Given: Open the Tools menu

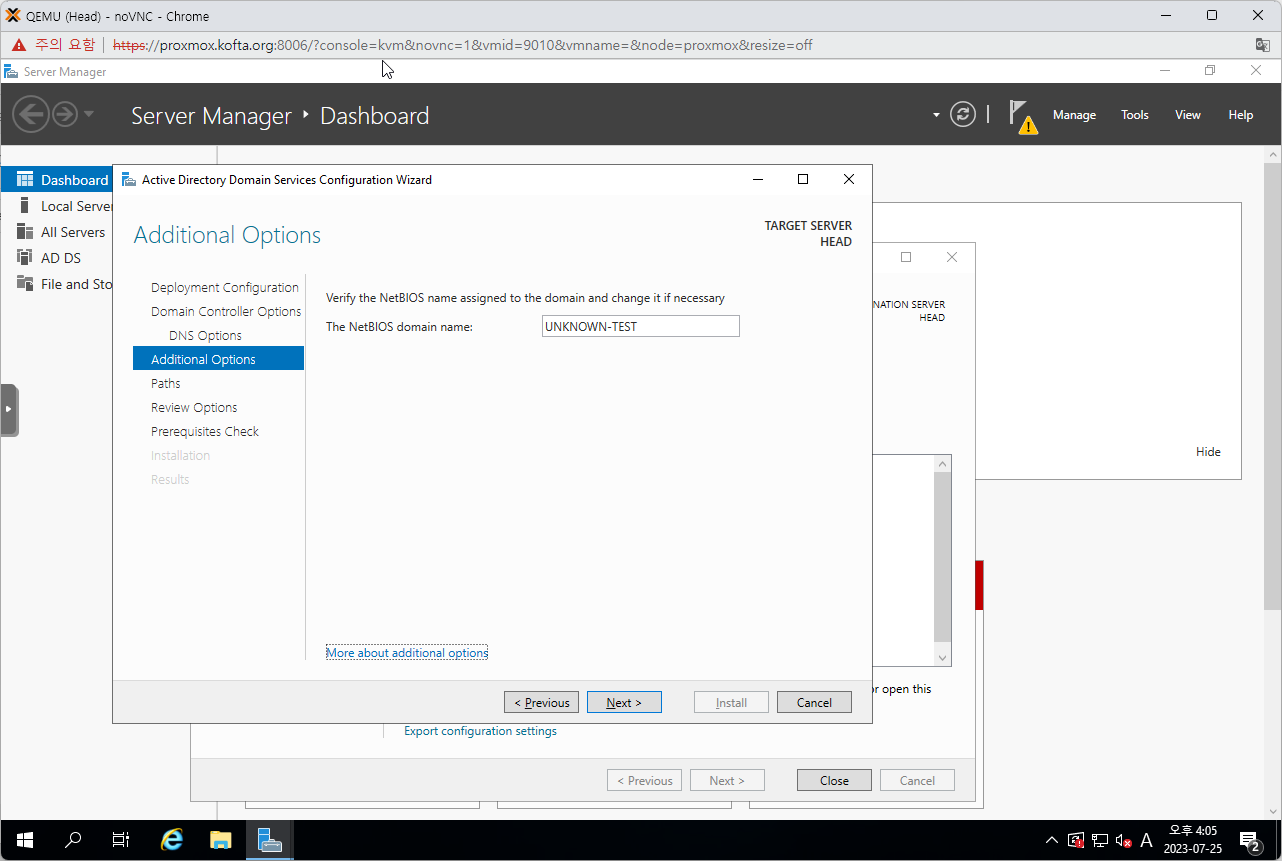Looking at the screenshot, I should click(1134, 115).
